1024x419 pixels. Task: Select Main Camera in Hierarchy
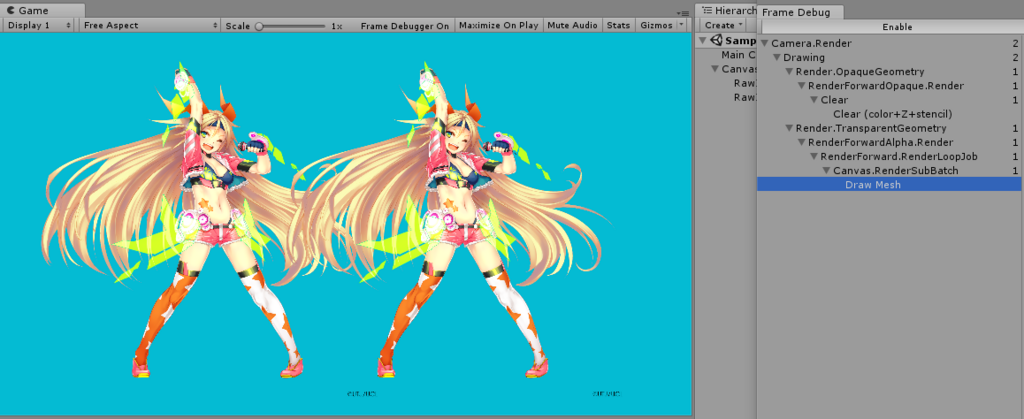(738, 55)
